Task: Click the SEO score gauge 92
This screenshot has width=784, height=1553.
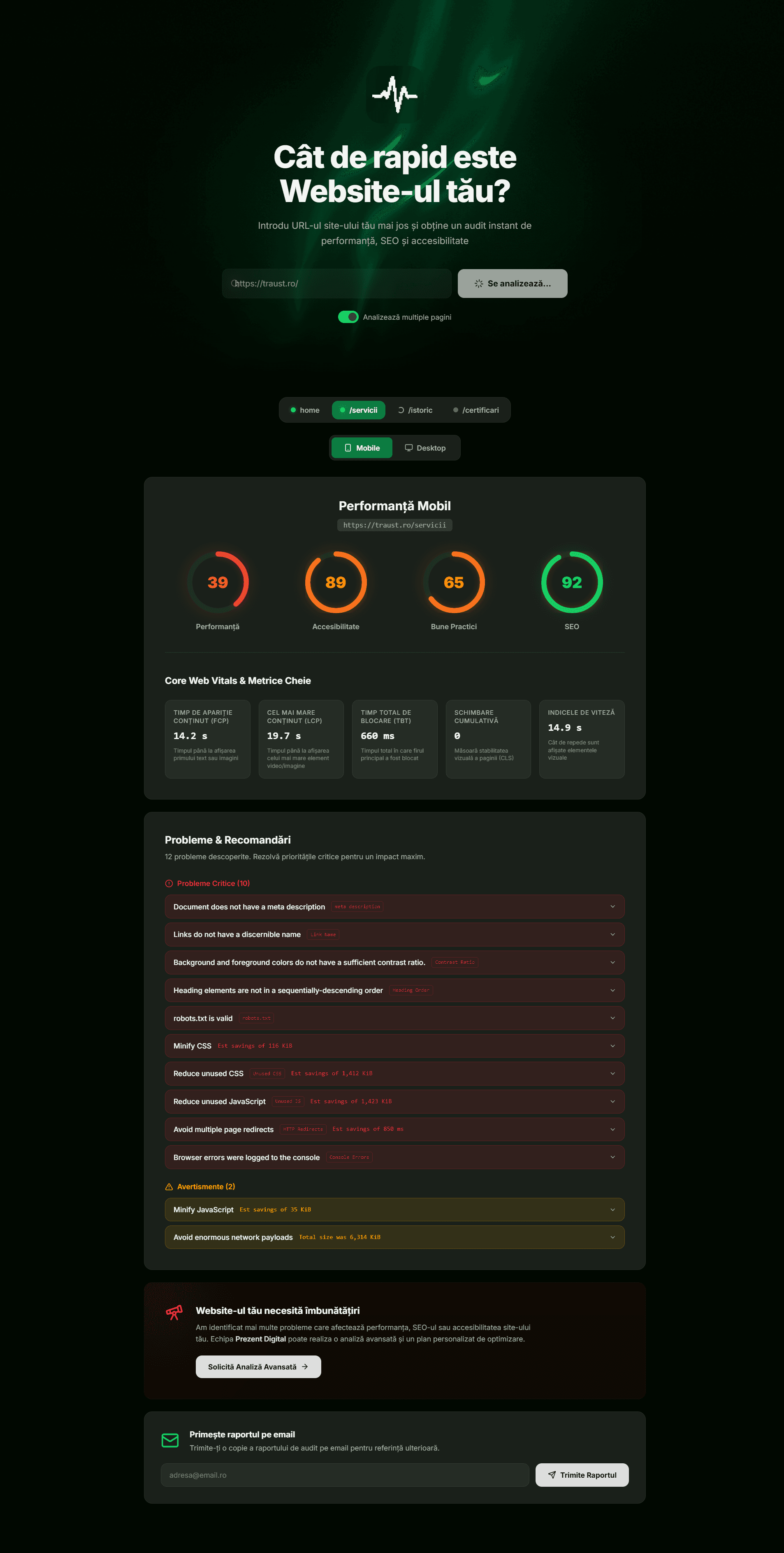Action: point(572,582)
